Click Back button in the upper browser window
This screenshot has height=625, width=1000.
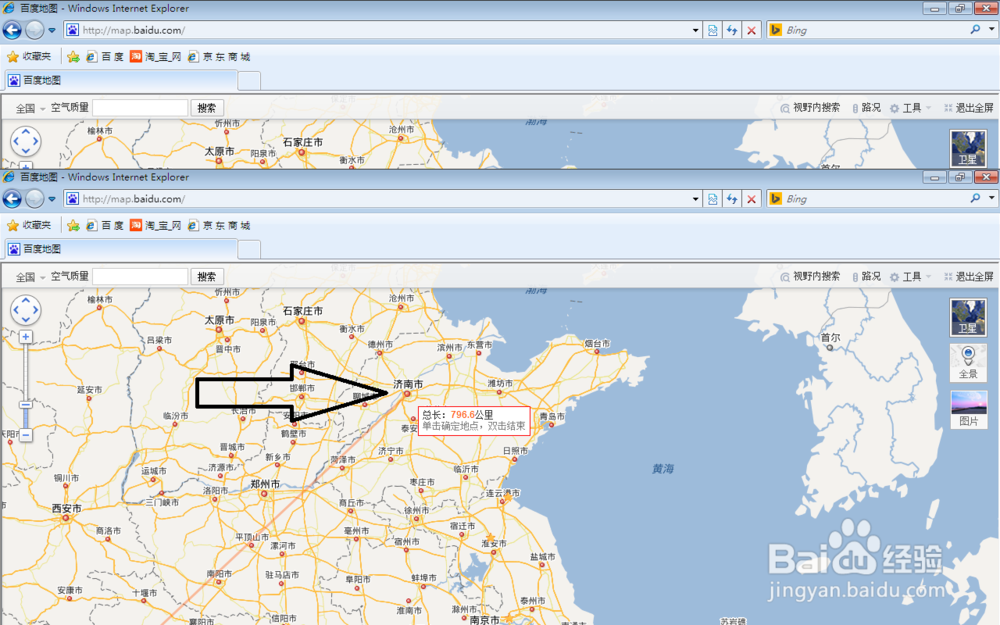coord(12,30)
